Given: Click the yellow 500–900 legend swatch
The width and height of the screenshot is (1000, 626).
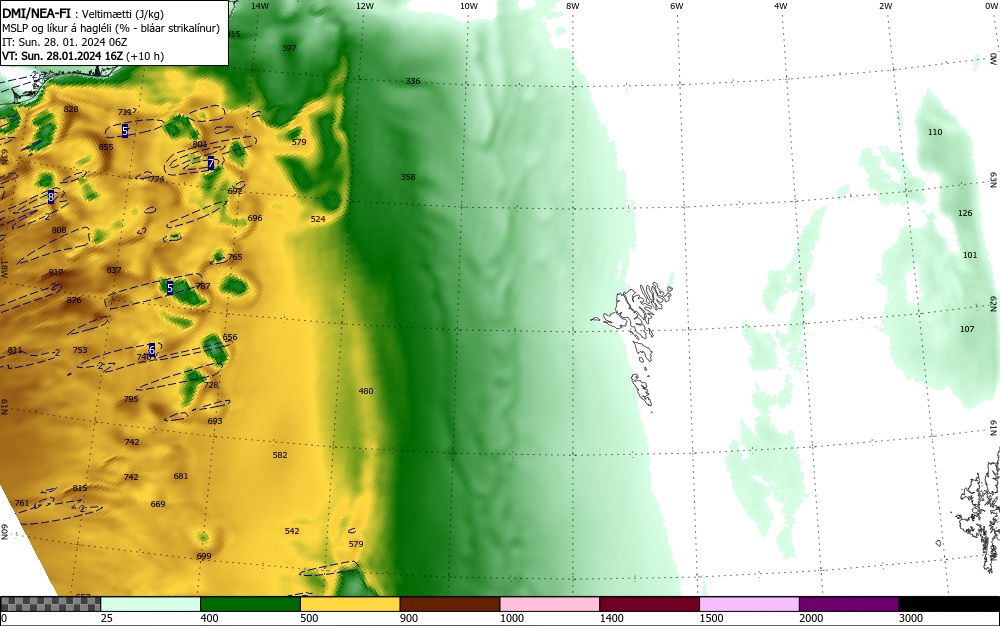Looking at the screenshot, I should coord(350,604).
